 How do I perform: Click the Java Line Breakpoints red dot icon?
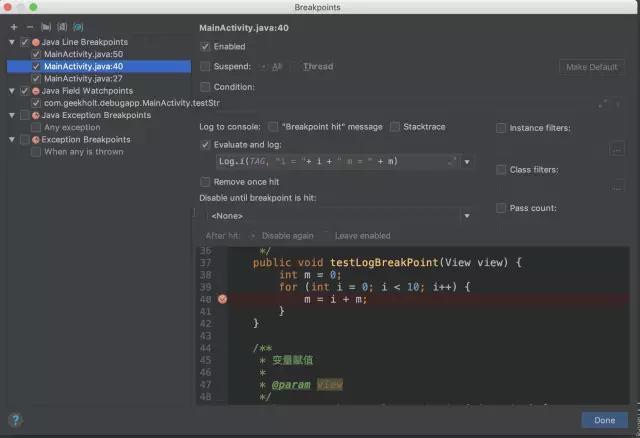pyautogui.click(x=36, y=42)
